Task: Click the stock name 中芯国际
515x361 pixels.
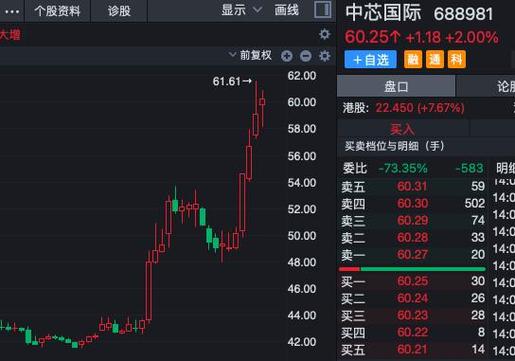Action: 383,13
